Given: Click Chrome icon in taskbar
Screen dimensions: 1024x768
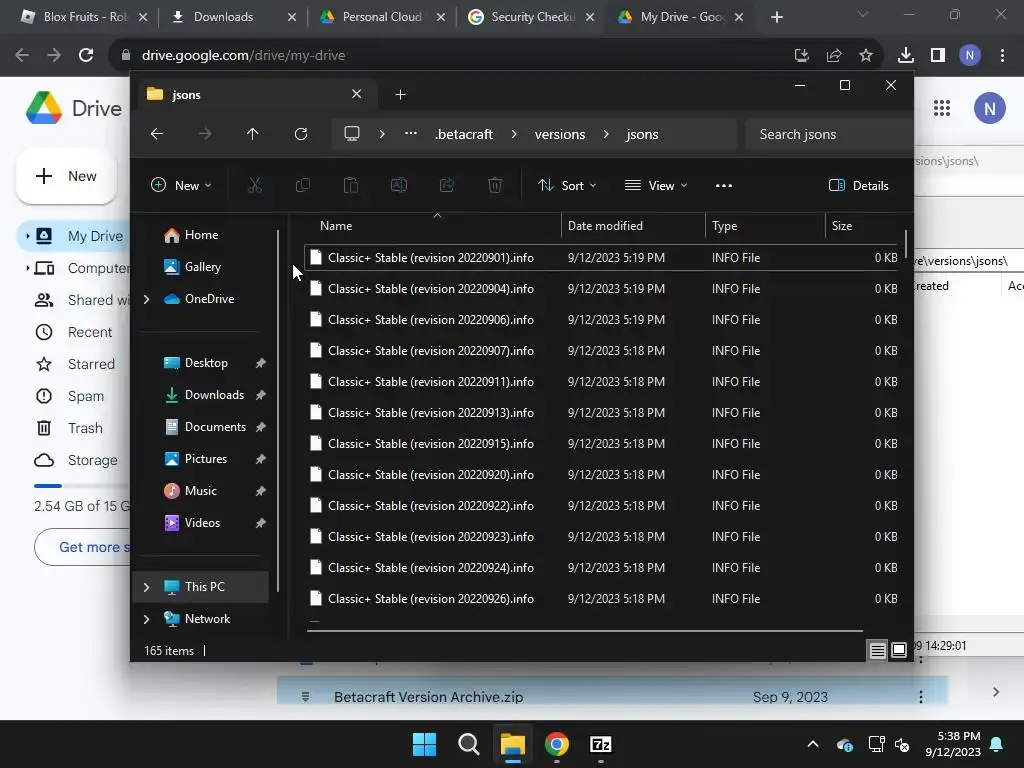Looking at the screenshot, I should coord(556,744).
